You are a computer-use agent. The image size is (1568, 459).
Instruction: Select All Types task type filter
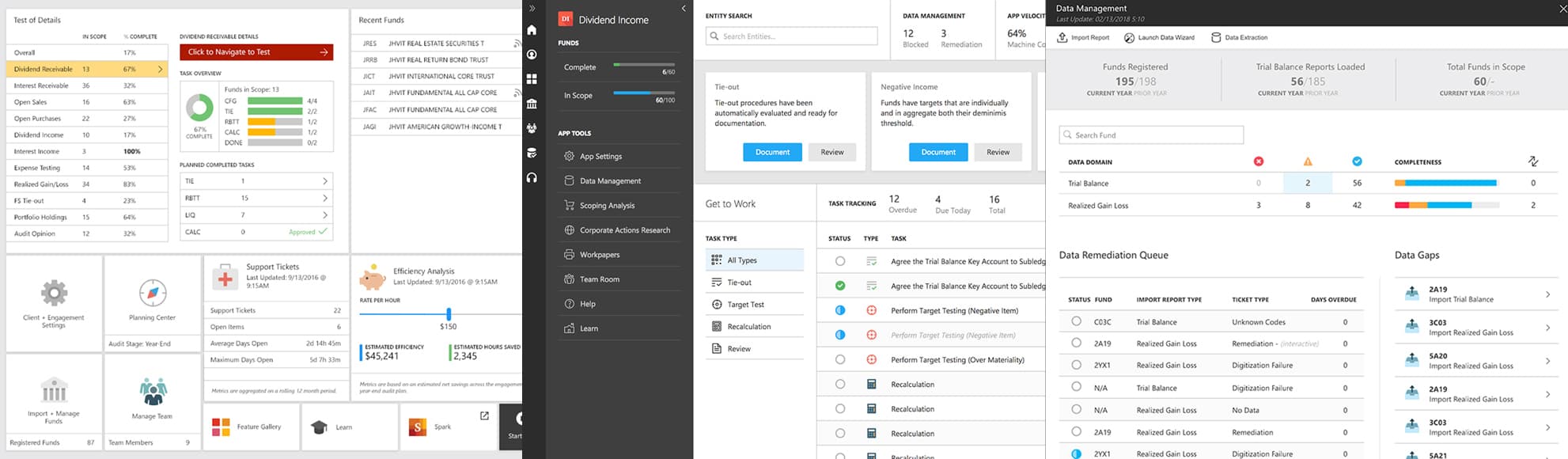click(755, 260)
